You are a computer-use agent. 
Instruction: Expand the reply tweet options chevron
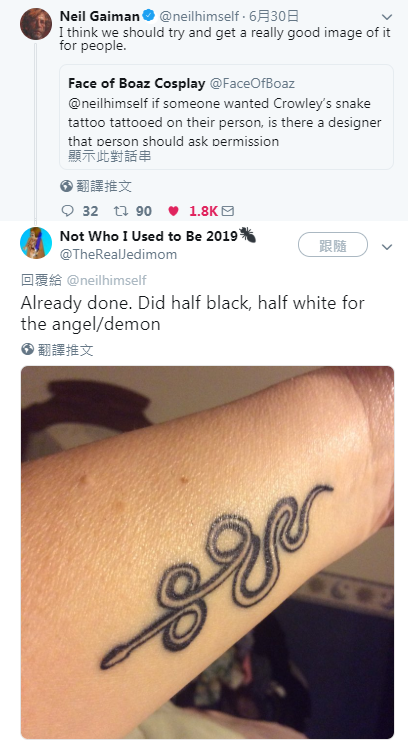[x=387, y=247]
